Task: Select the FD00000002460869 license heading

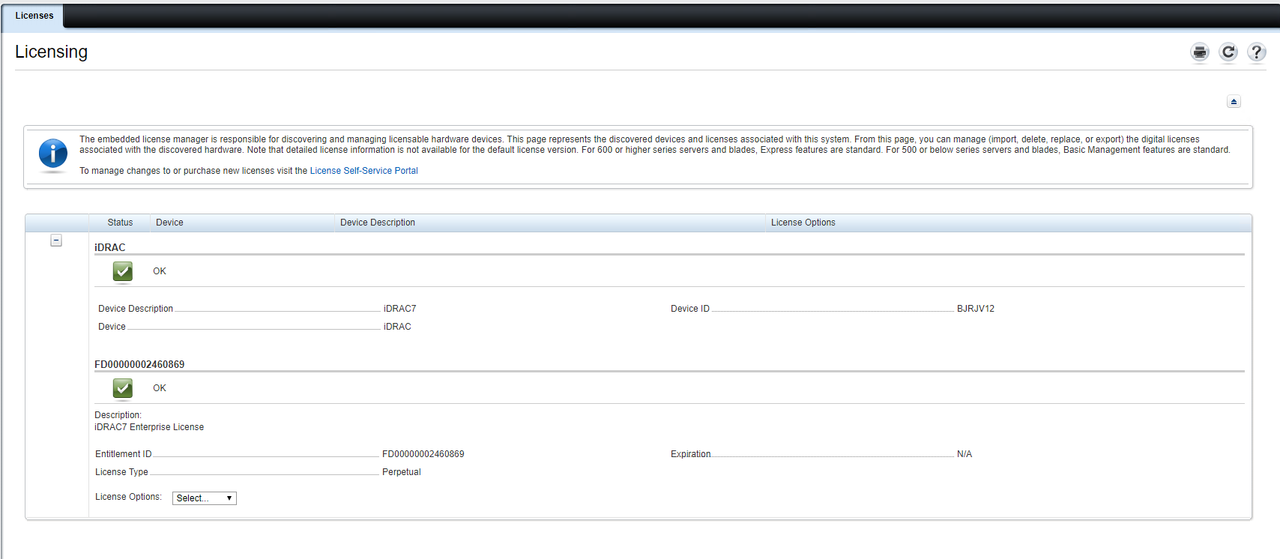Action: [x=140, y=364]
